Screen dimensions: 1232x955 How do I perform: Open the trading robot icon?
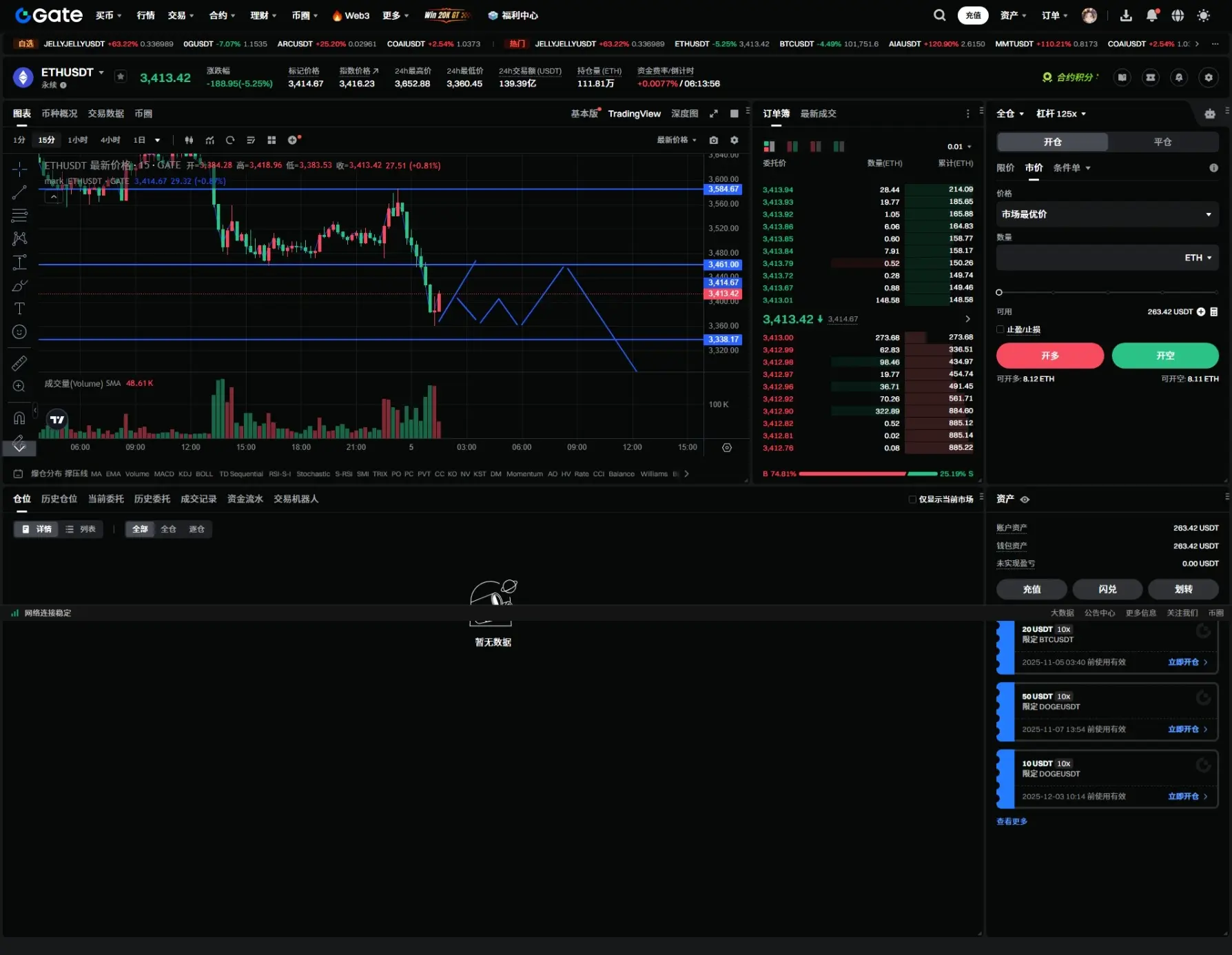click(1210, 114)
